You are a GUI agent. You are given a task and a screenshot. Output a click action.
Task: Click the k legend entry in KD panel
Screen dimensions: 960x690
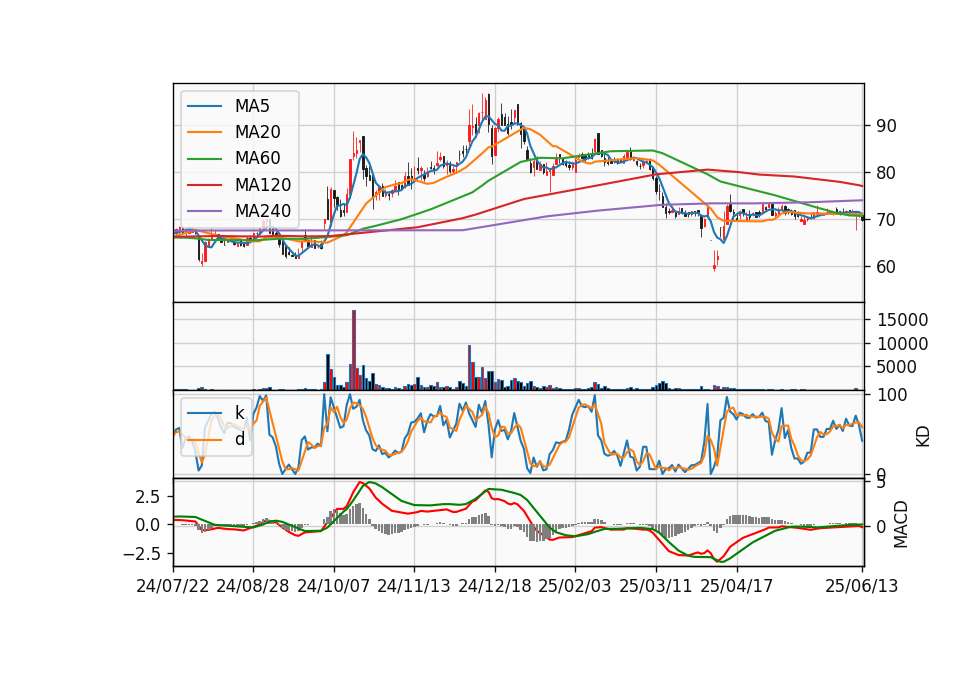(239, 413)
